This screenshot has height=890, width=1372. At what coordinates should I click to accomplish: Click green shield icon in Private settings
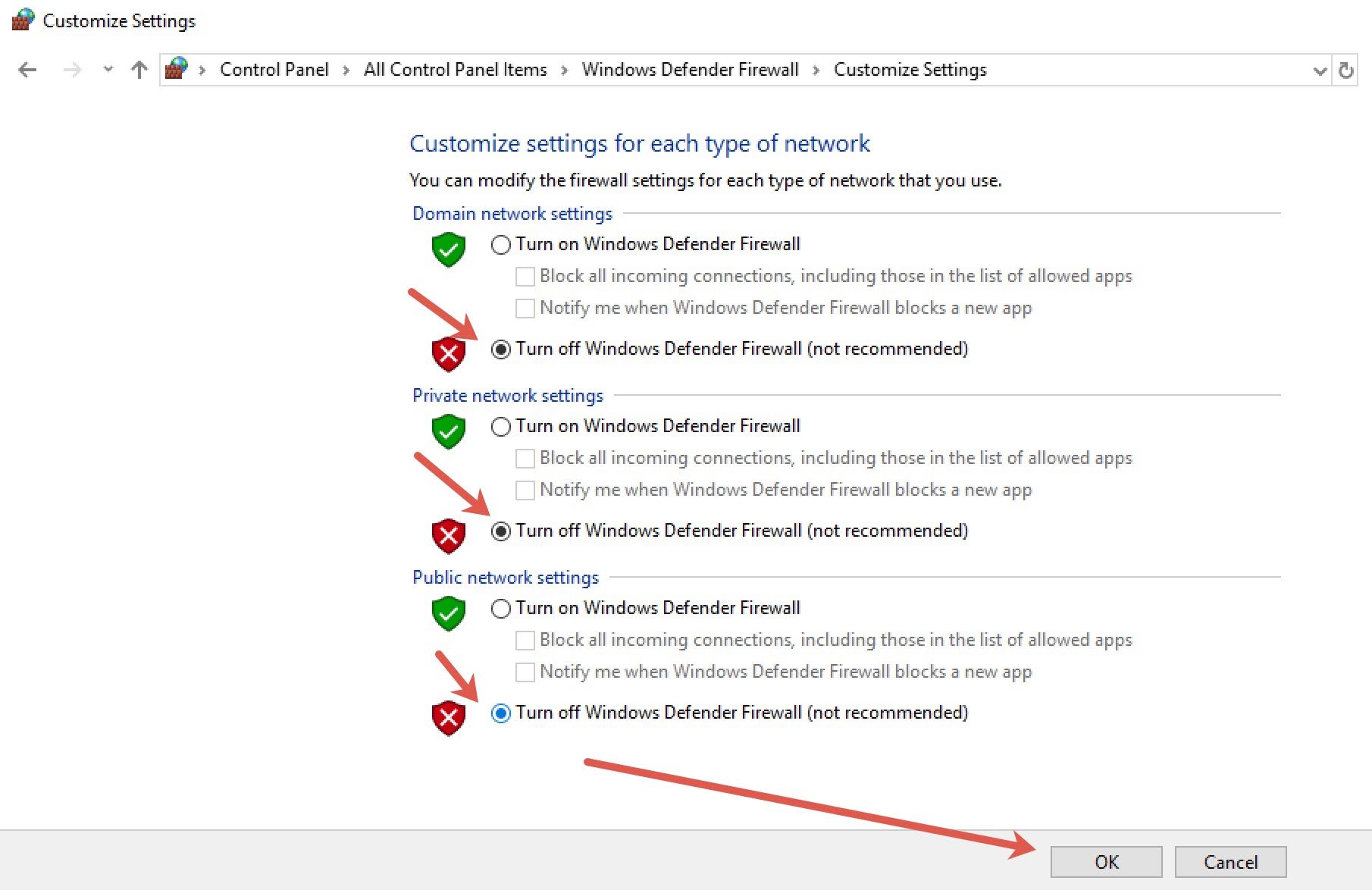tap(448, 431)
